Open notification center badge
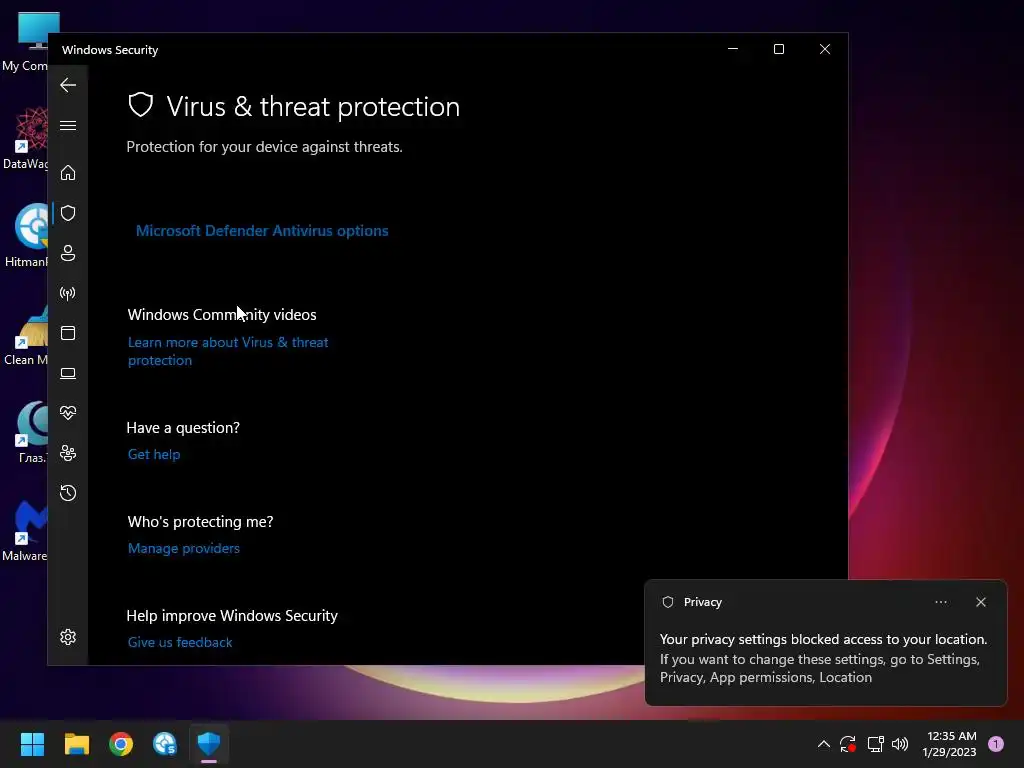 (x=996, y=744)
